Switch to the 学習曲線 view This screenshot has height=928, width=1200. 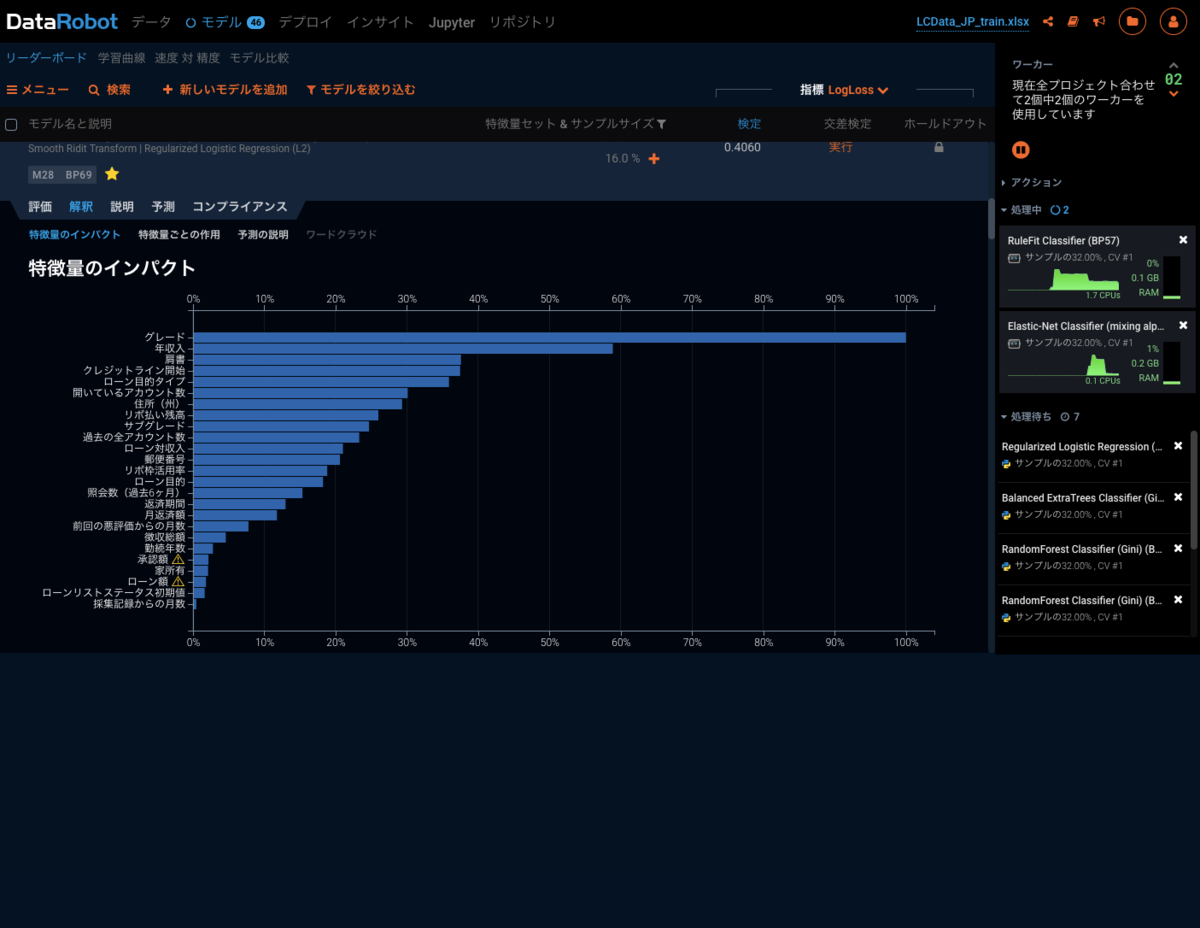point(121,58)
